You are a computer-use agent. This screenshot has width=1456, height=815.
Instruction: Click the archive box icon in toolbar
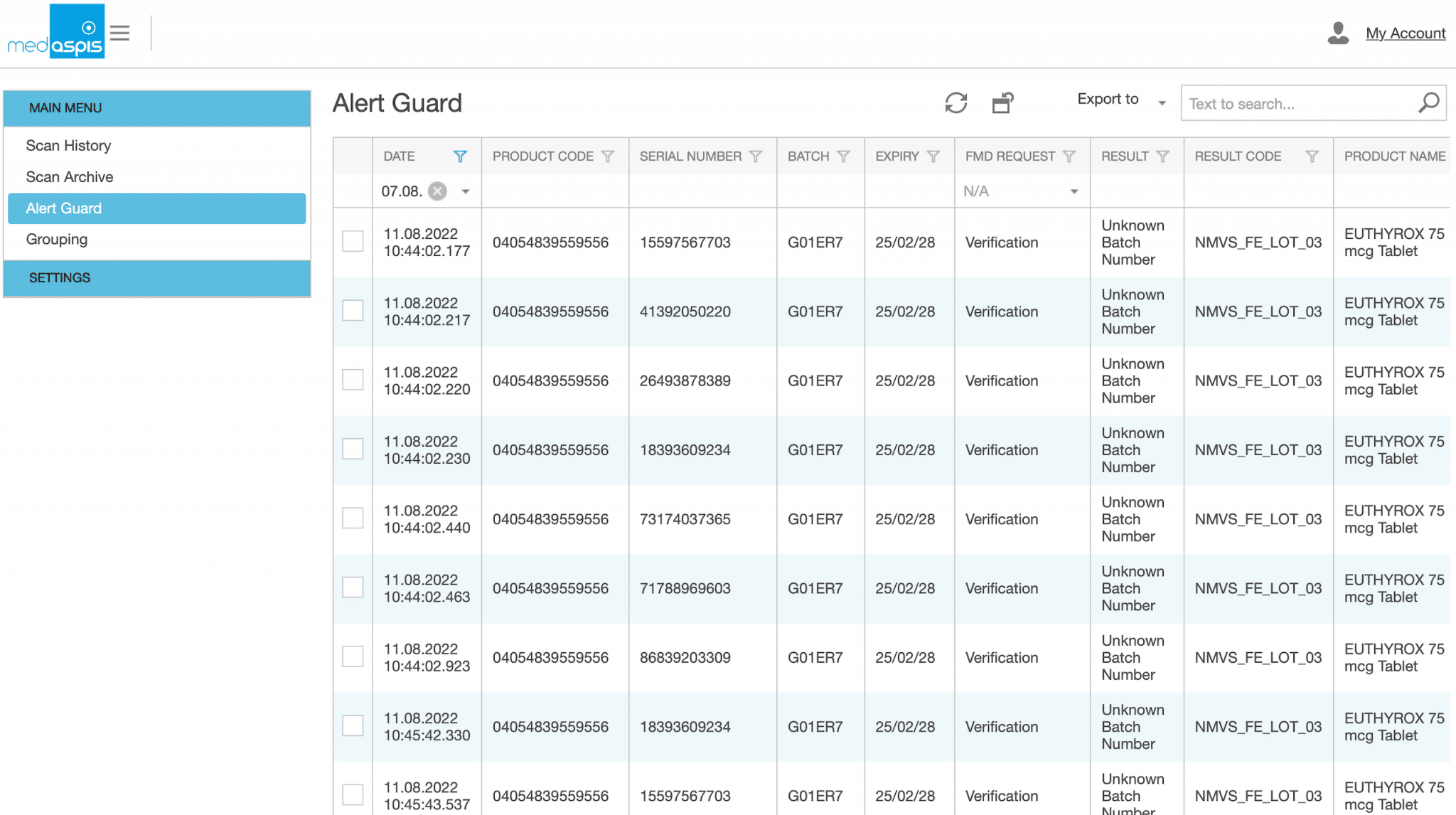pos(1002,103)
